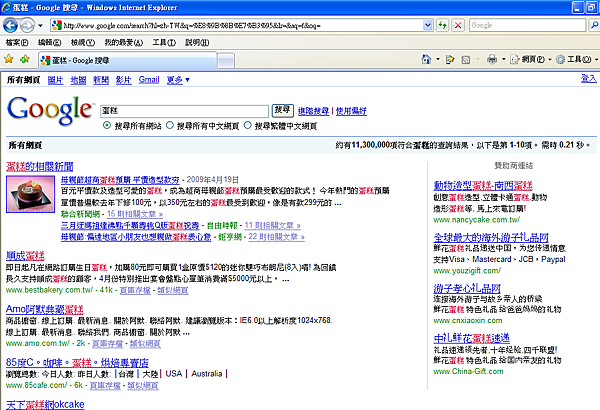
Task: Click inside the browser address bar URL
Action: [x=241, y=26]
